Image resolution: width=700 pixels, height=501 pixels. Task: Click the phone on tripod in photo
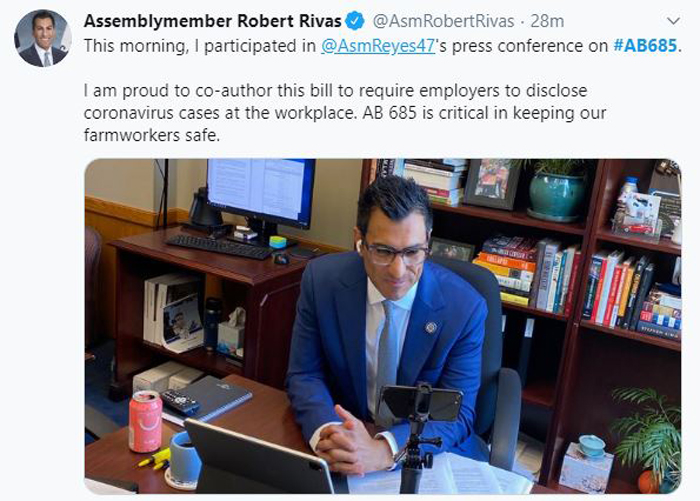420,404
